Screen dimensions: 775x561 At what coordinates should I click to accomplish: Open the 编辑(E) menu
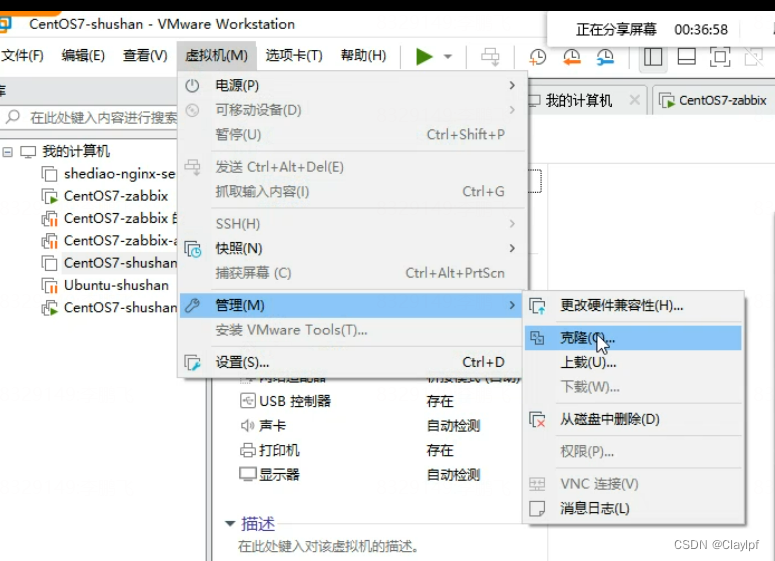[x=83, y=55]
